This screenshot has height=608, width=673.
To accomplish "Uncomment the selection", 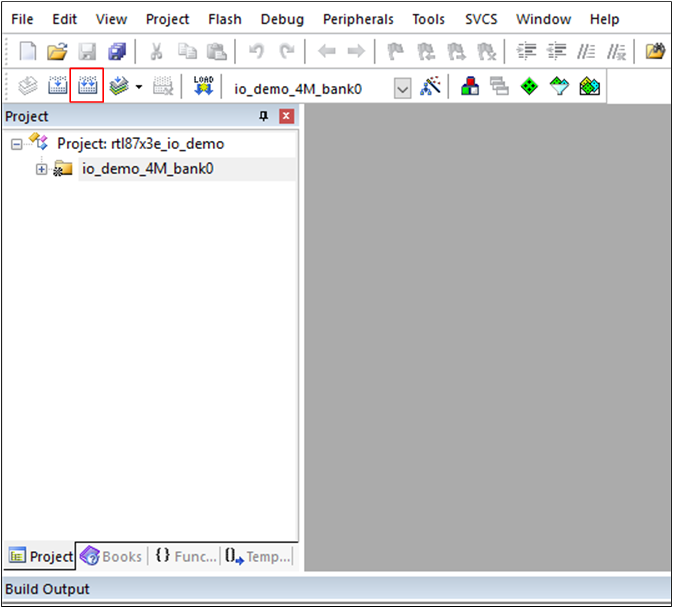I will (616, 51).
